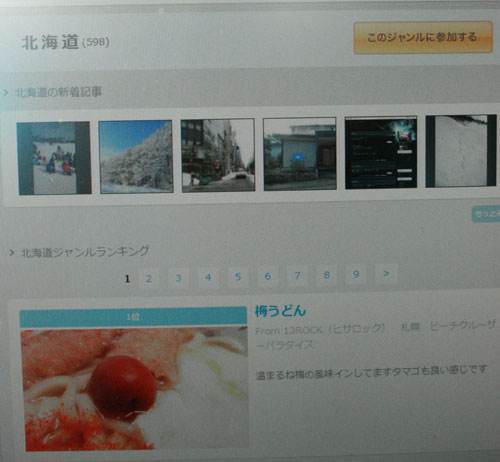Screen dimensions: 500x462
Task: Expand the 北海道ジャンルランキング section chevron
Action: coord(12,253)
